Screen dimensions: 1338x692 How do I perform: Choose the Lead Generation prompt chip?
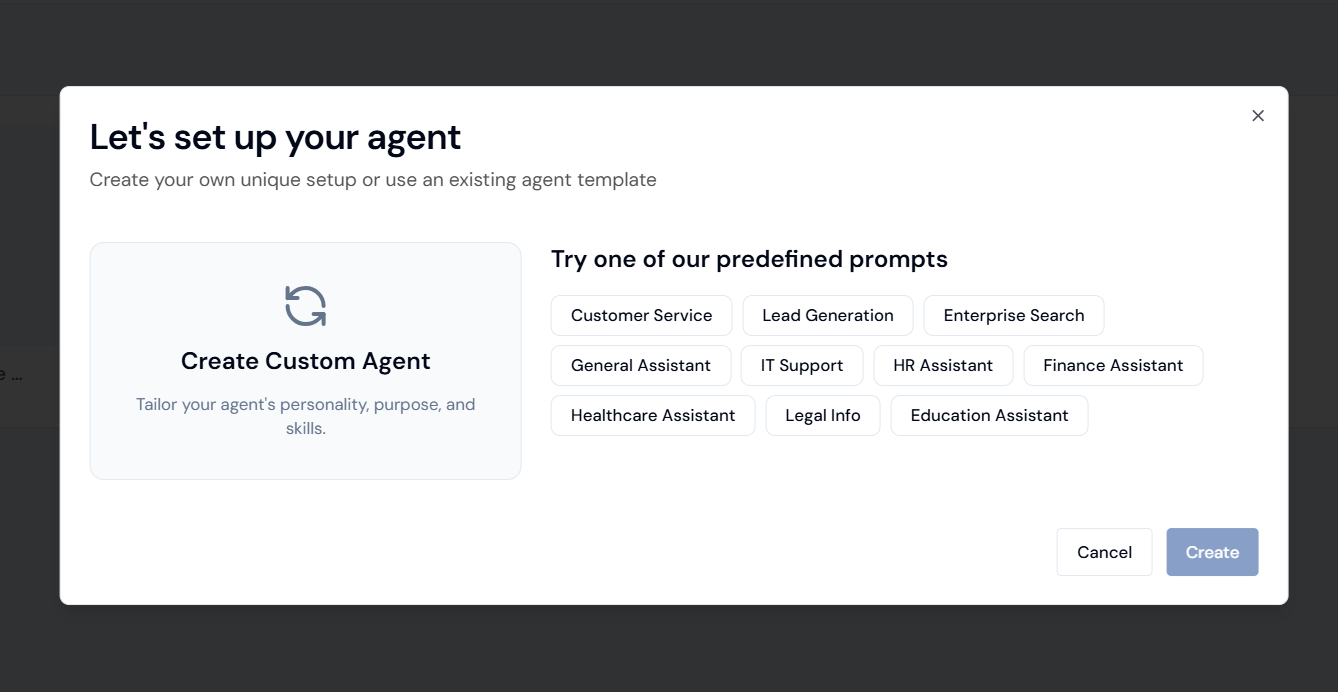click(x=827, y=316)
